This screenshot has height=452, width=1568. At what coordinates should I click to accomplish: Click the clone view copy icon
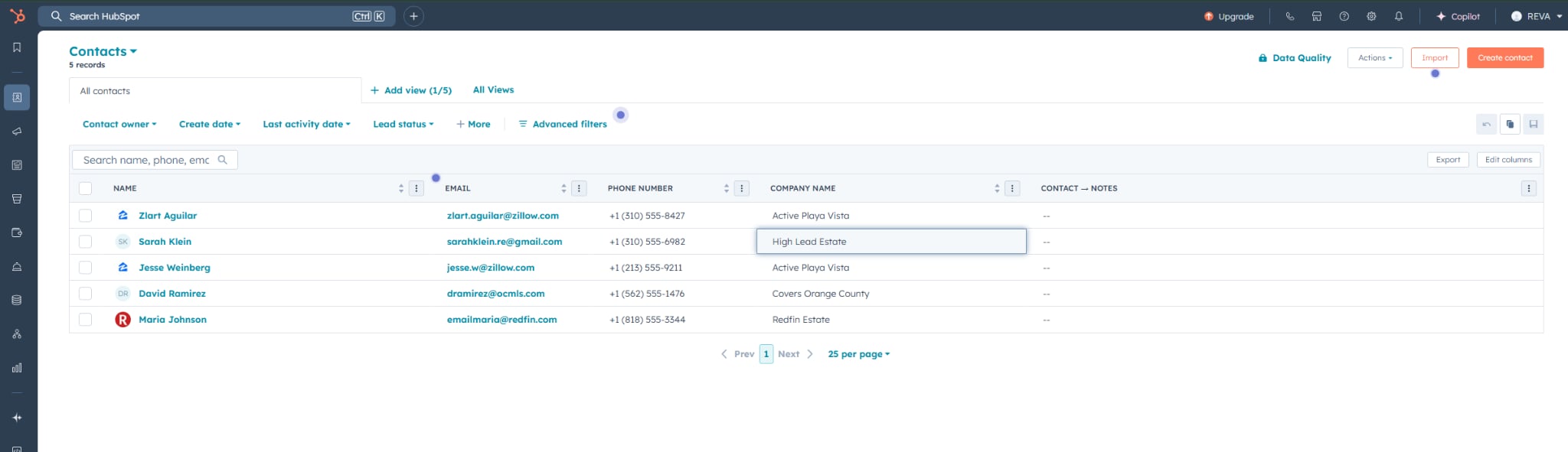[x=1510, y=124]
